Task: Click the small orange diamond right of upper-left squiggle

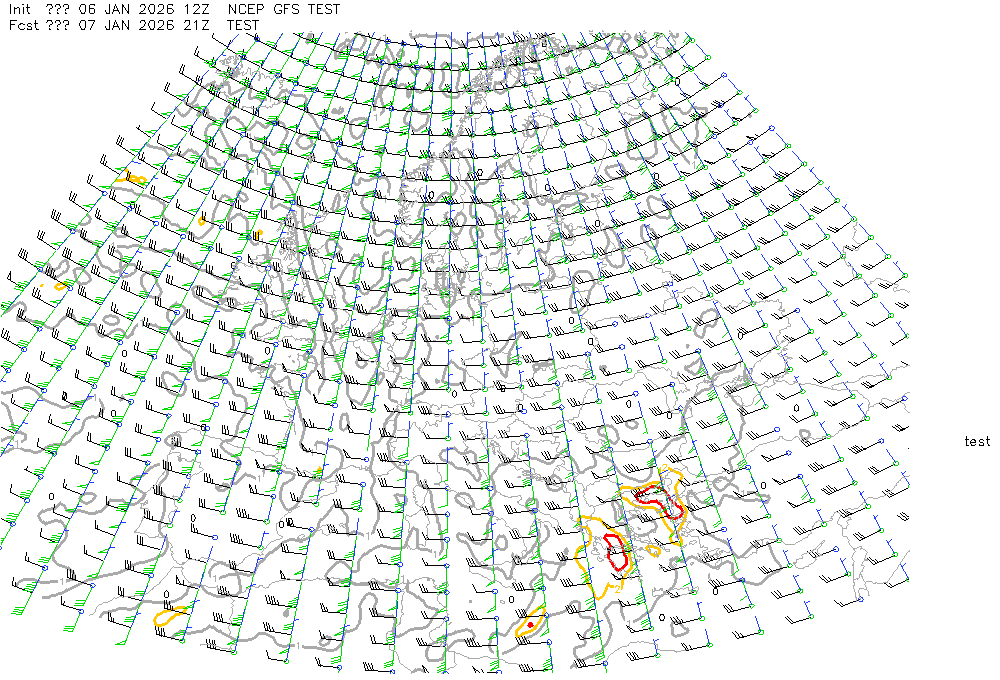Action: [x=203, y=220]
